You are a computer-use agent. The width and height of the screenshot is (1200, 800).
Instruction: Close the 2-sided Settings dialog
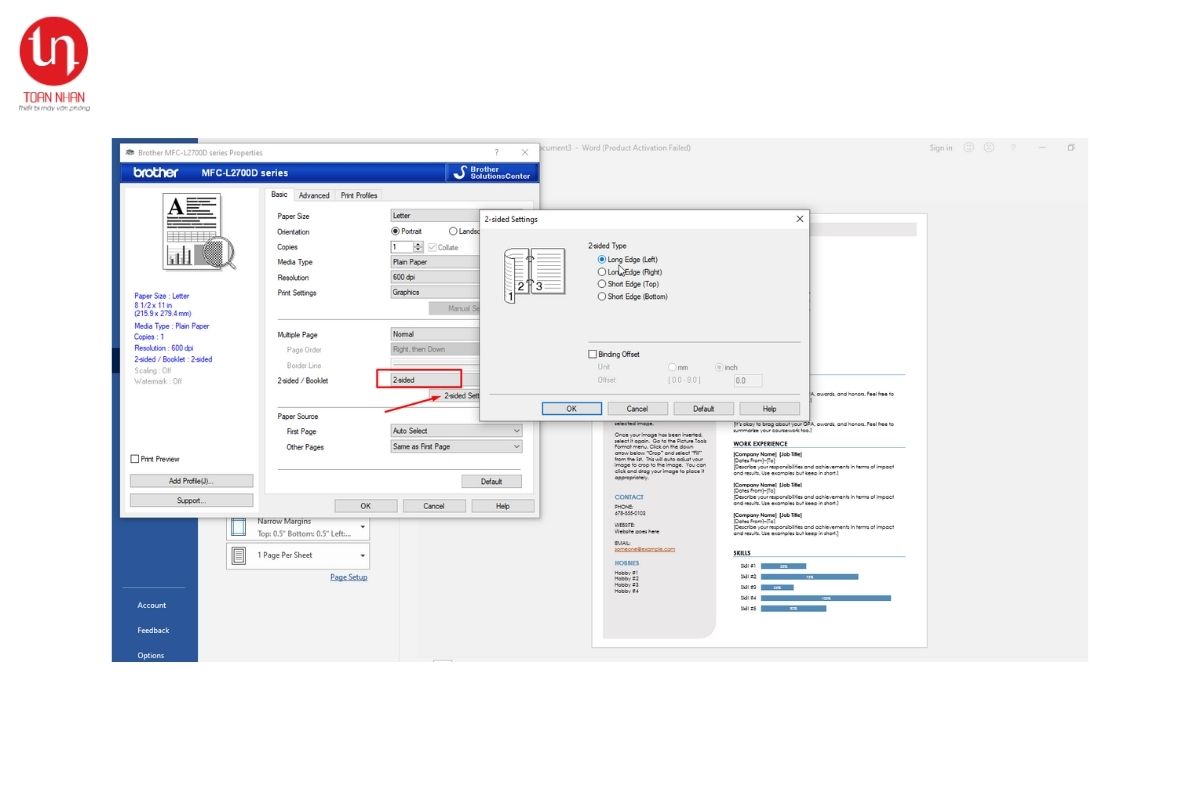800,219
